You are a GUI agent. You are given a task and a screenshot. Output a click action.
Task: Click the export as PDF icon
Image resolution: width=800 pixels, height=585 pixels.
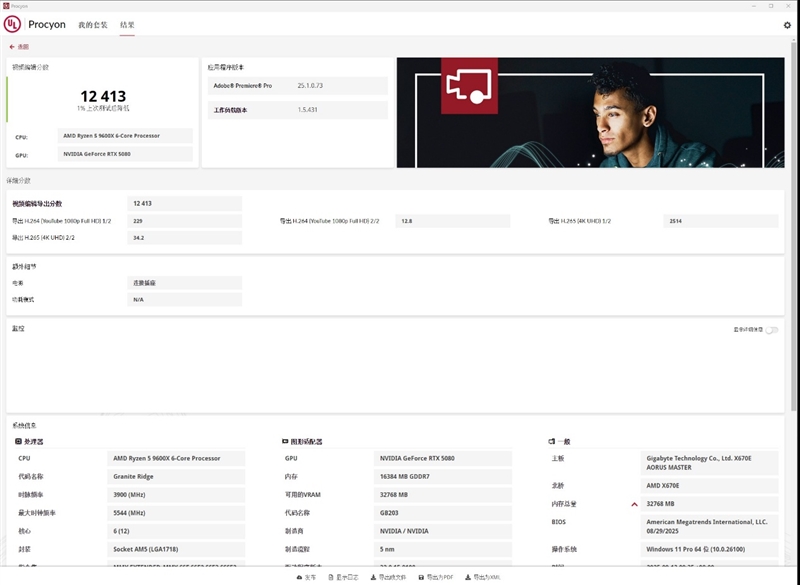point(420,578)
